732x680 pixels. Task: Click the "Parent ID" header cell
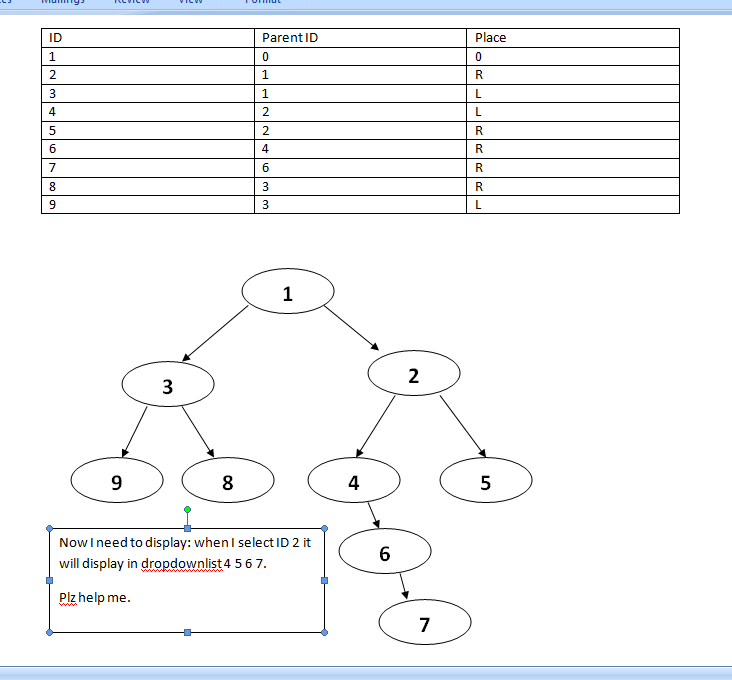[360, 38]
